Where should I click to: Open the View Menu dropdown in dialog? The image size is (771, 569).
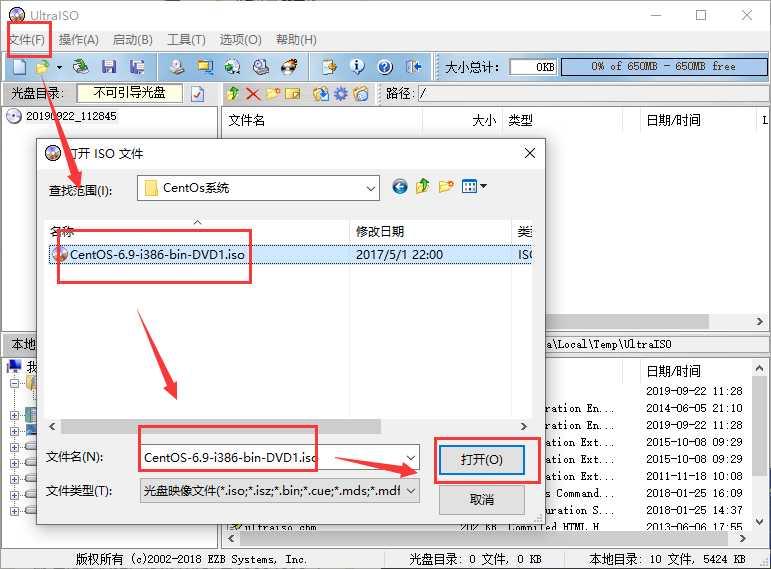pos(474,186)
